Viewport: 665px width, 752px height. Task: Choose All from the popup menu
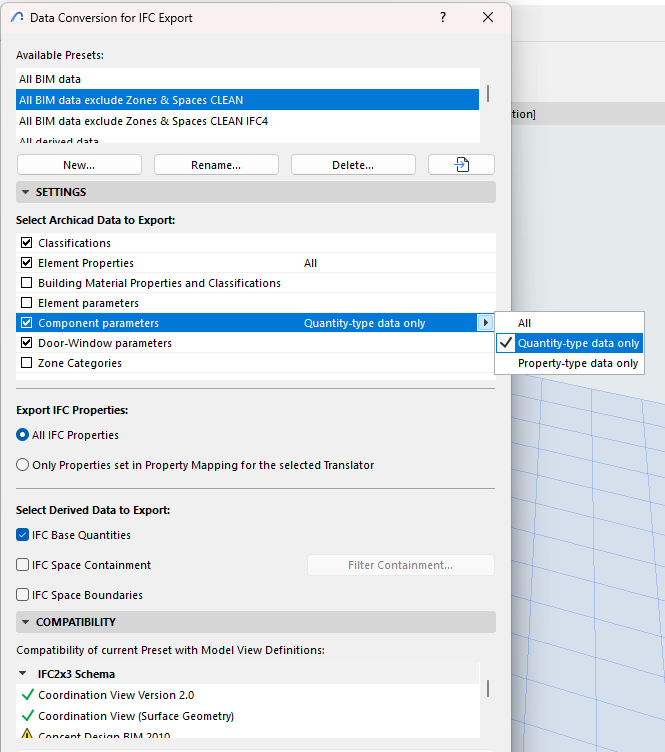tap(524, 323)
